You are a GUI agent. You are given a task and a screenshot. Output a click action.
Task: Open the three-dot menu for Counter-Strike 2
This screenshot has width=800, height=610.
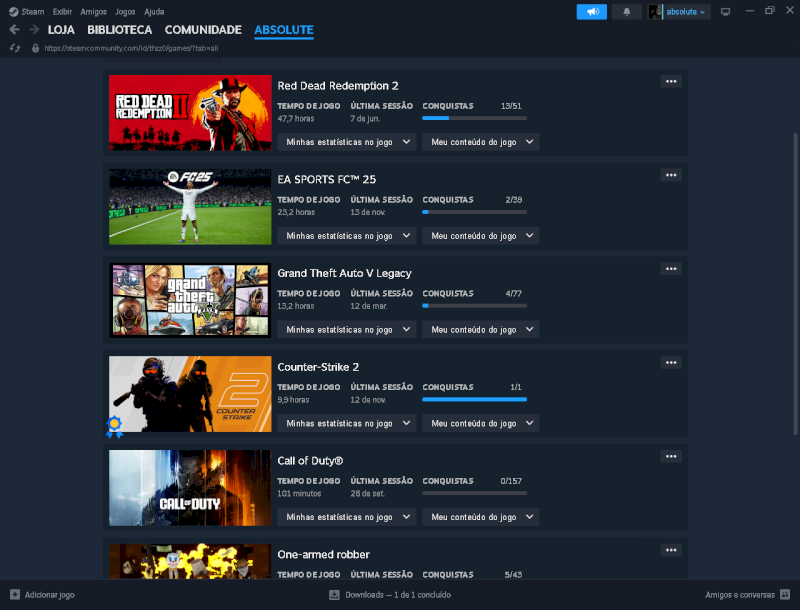click(x=671, y=363)
